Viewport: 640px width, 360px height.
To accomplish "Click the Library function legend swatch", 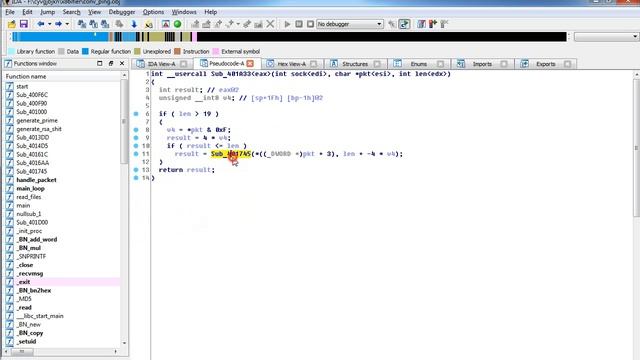I will (x=11, y=51).
